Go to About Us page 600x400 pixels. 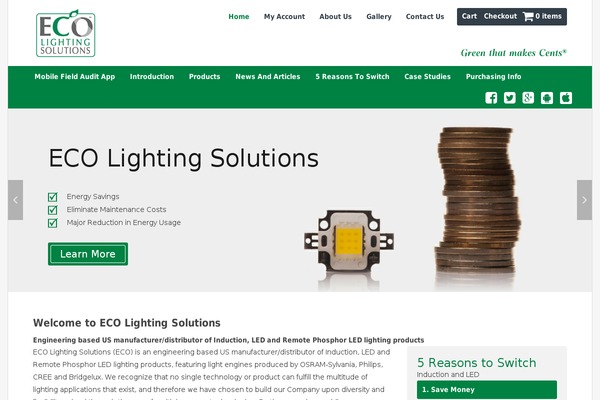point(335,16)
